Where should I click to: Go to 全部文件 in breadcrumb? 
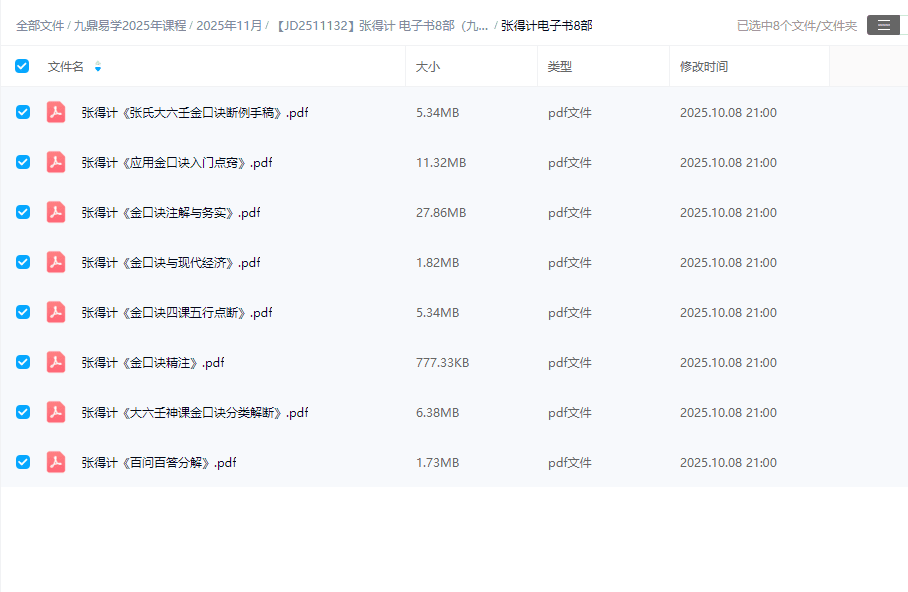click(39, 25)
